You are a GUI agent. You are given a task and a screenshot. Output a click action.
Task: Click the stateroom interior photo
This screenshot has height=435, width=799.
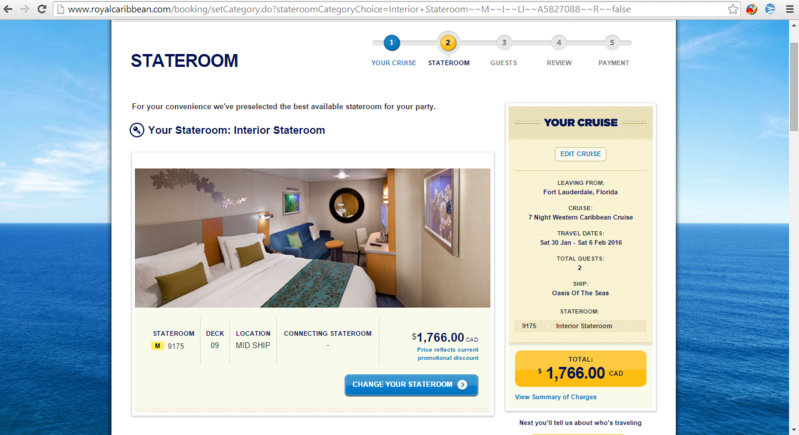coord(312,238)
